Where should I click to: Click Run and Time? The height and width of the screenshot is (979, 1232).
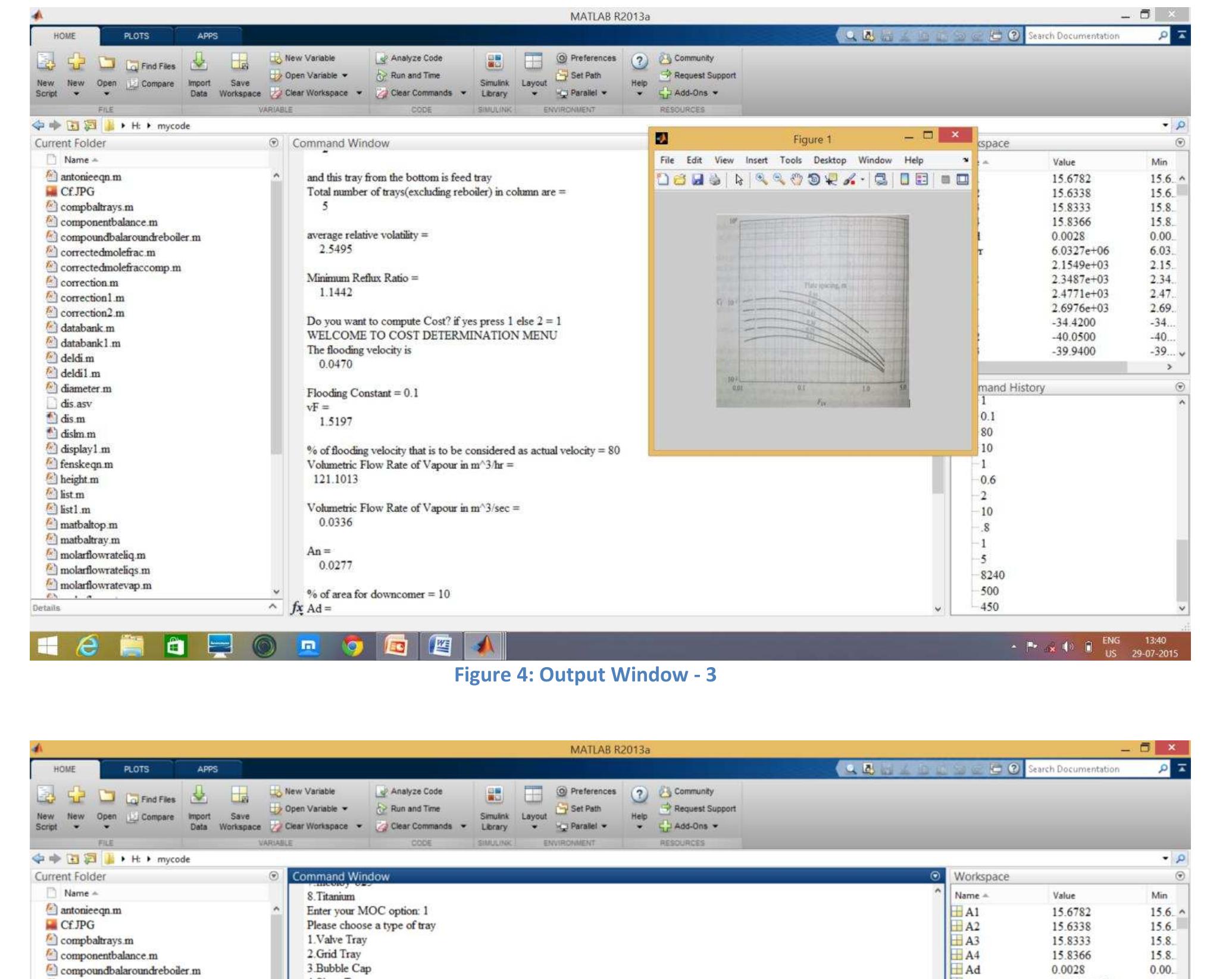coord(417,76)
